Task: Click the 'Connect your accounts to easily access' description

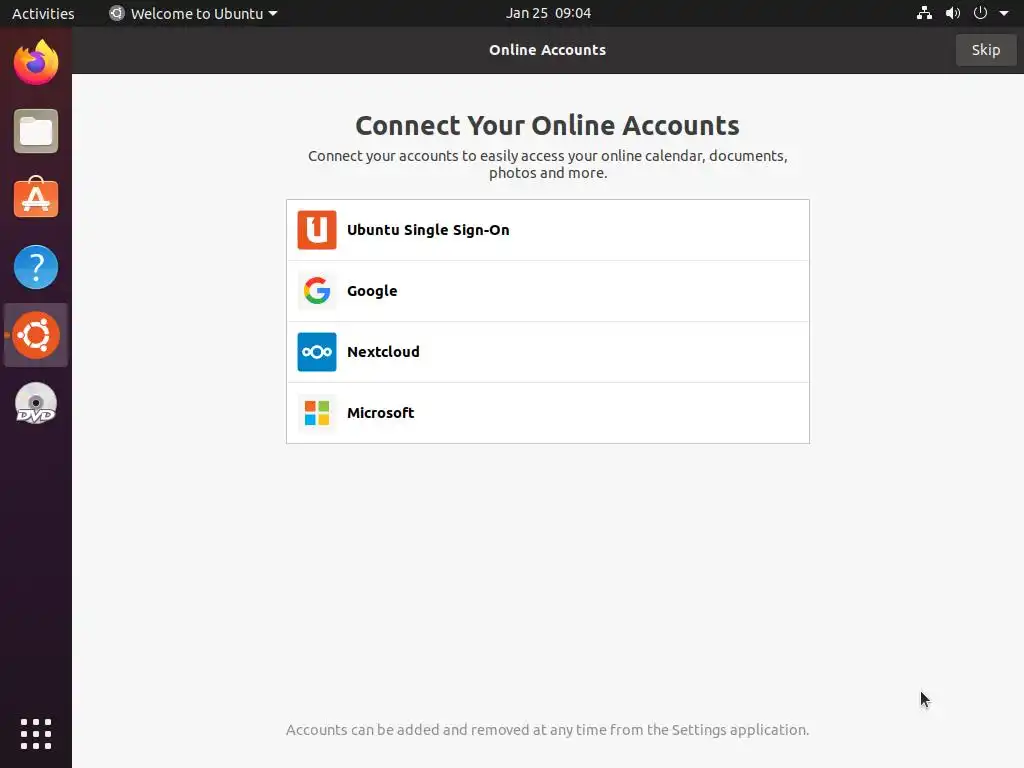Action: pyautogui.click(x=547, y=164)
